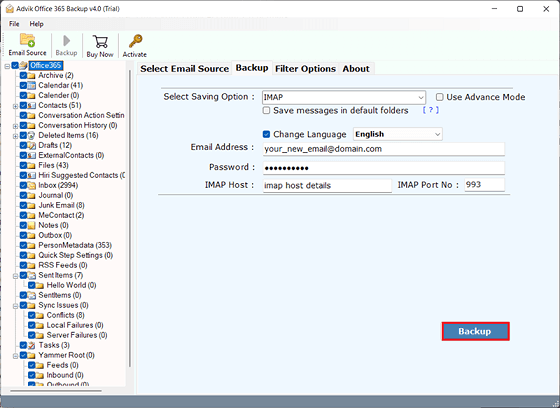This screenshot has height=408, width=560.
Task: Select the MeContact (2) folder
Action: [x=61, y=215]
